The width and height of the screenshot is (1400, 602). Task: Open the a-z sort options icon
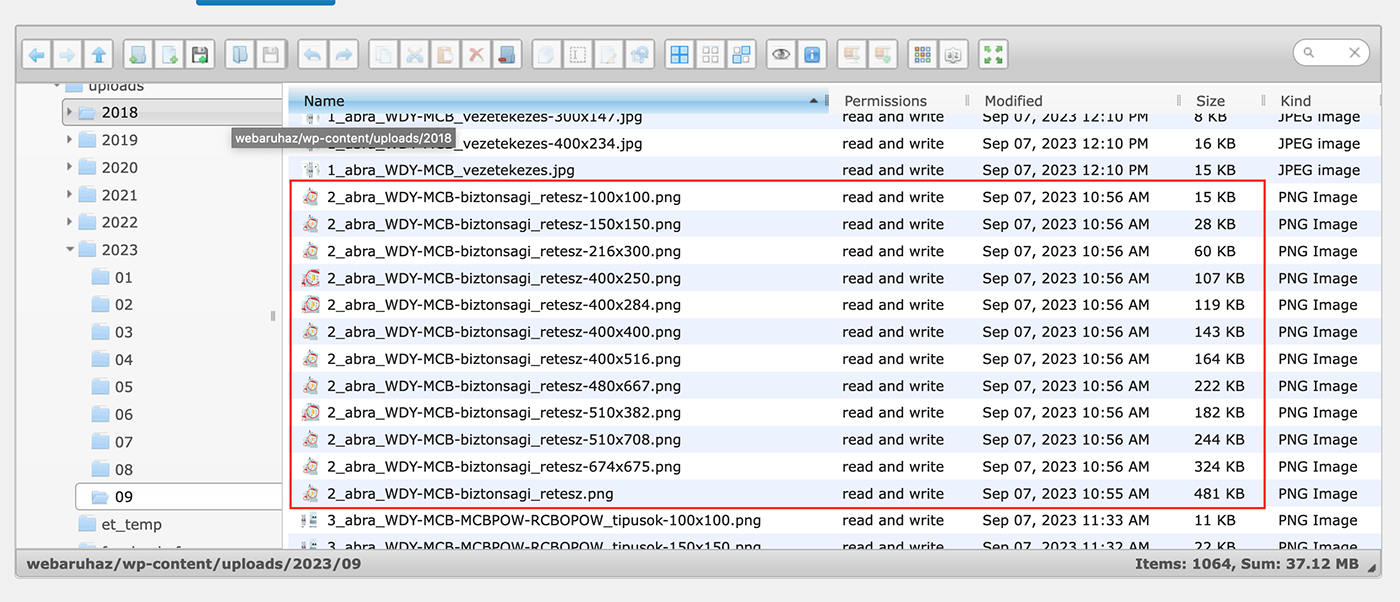pyautogui.click(x=954, y=55)
